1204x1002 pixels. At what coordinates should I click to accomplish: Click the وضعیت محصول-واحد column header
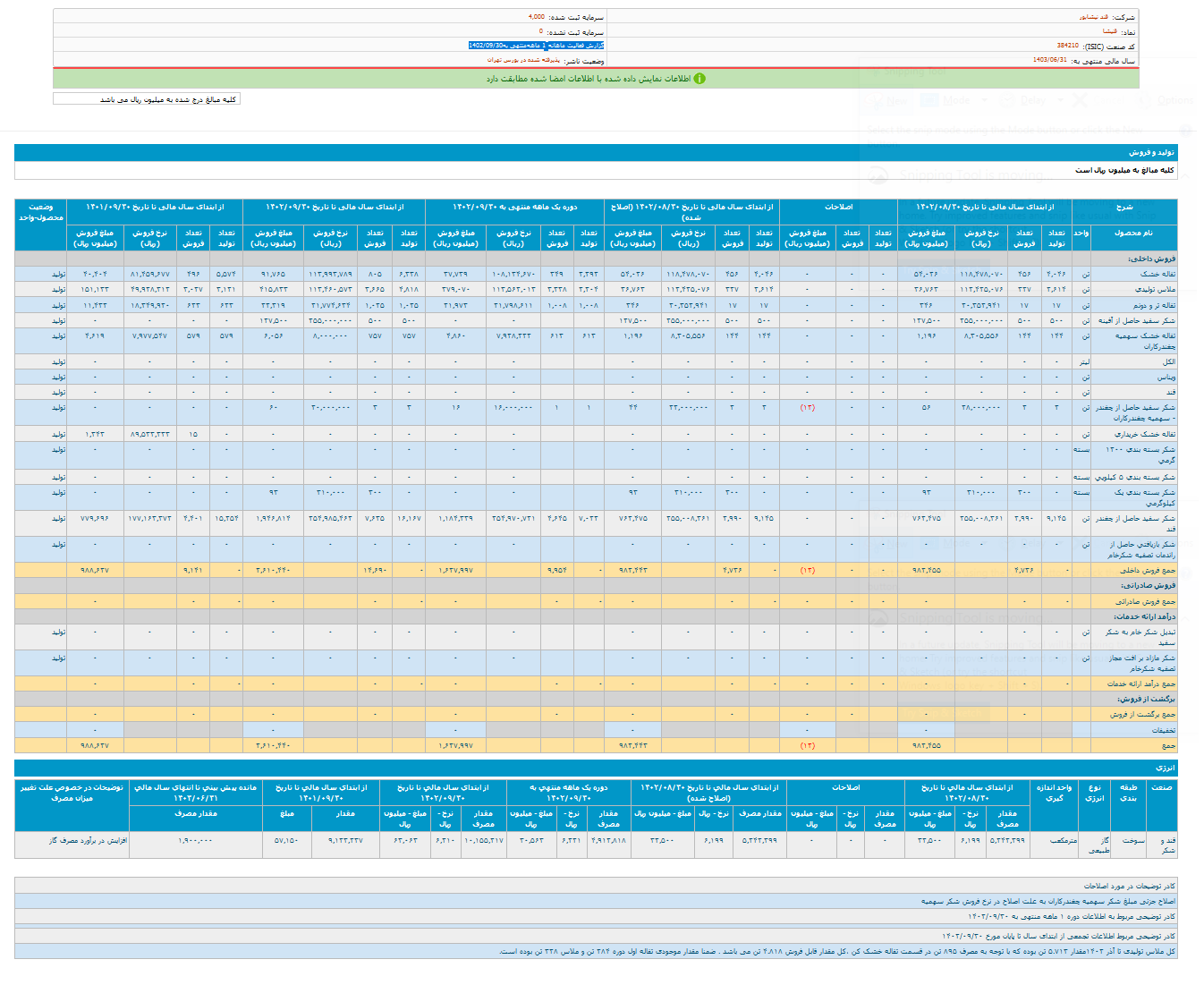41,212
